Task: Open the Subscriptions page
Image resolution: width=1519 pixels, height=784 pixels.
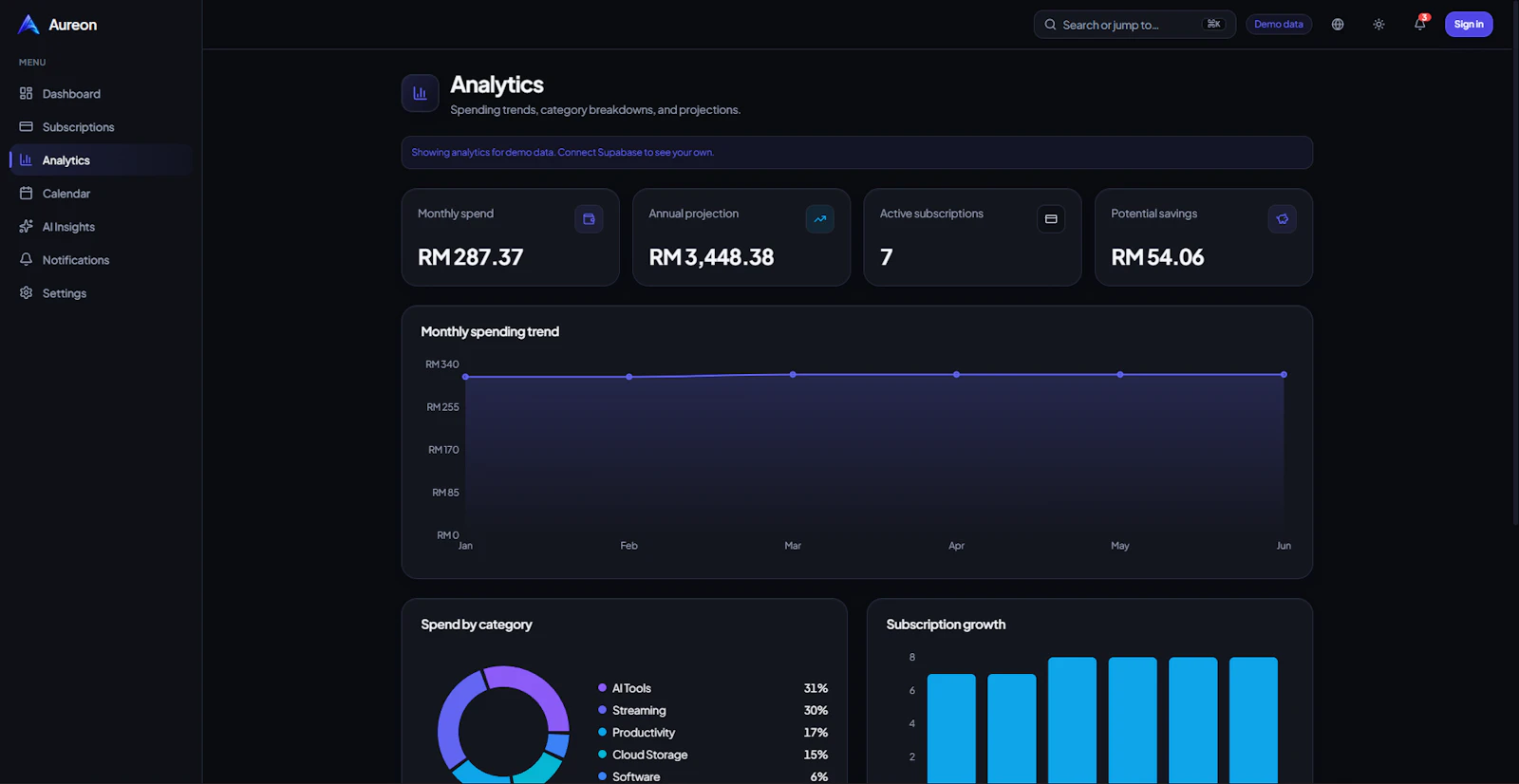Action: click(101, 127)
